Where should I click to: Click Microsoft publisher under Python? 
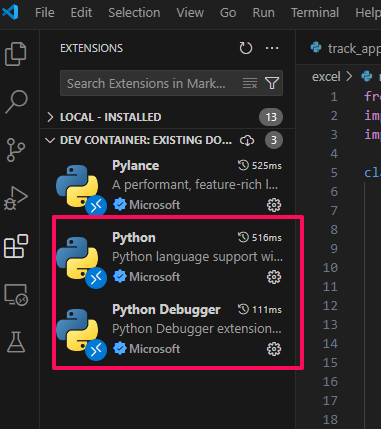(155, 277)
